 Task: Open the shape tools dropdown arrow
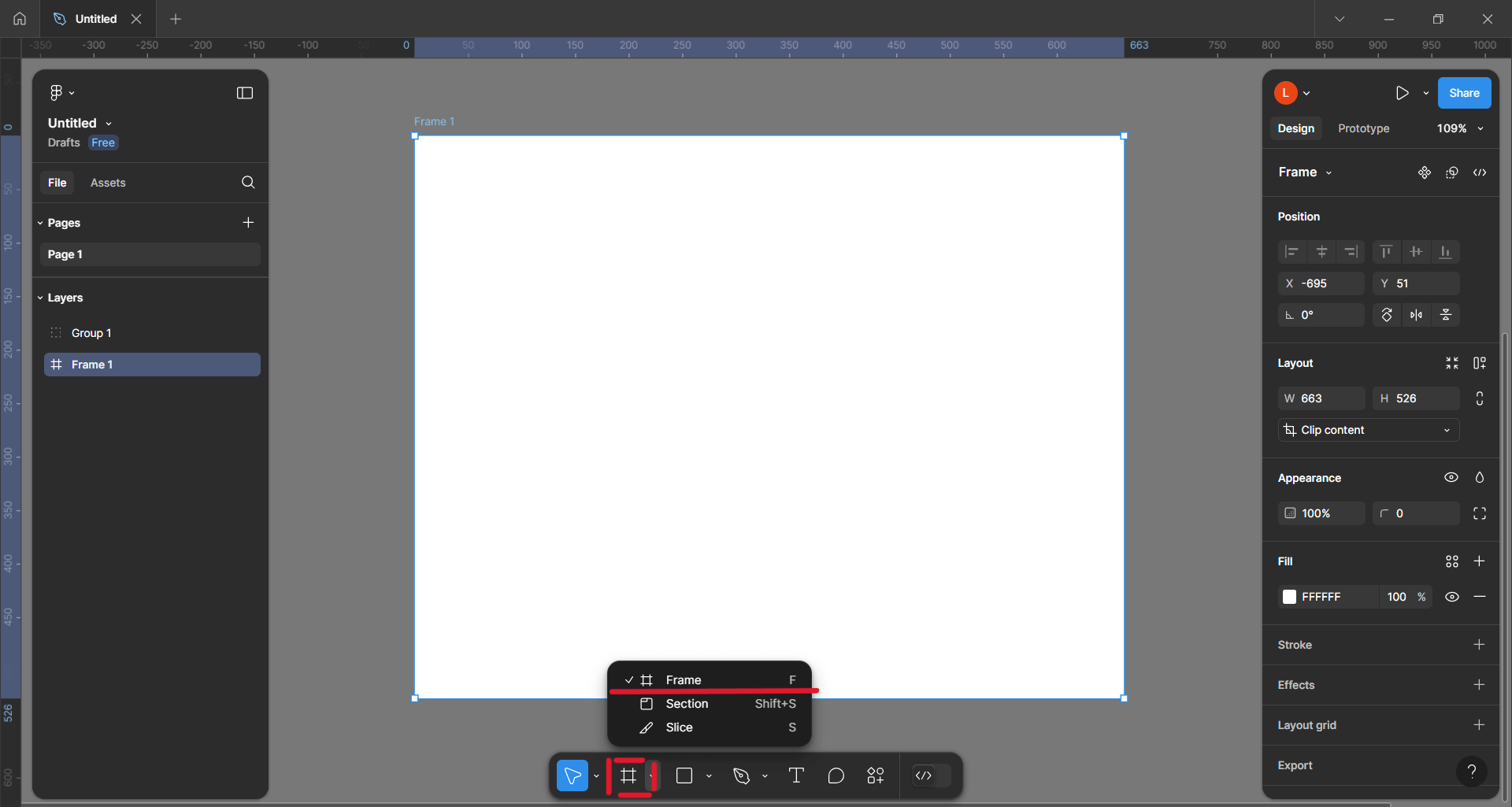709,776
